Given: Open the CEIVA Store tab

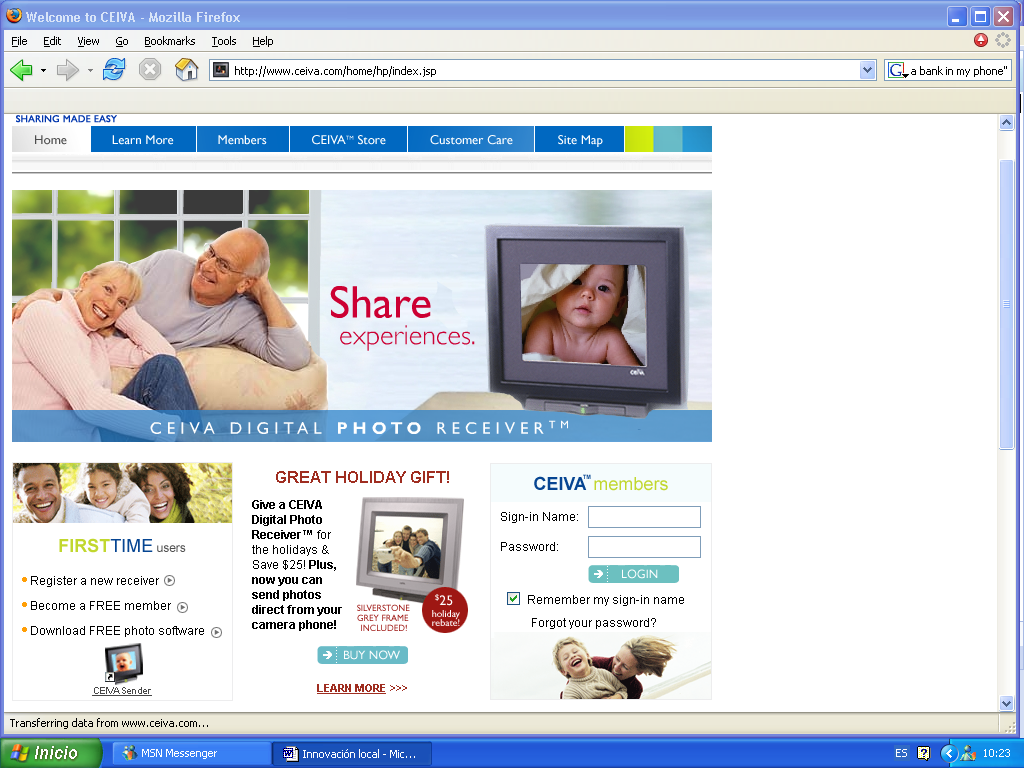Looking at the screenshot, I should click(348, 140).
